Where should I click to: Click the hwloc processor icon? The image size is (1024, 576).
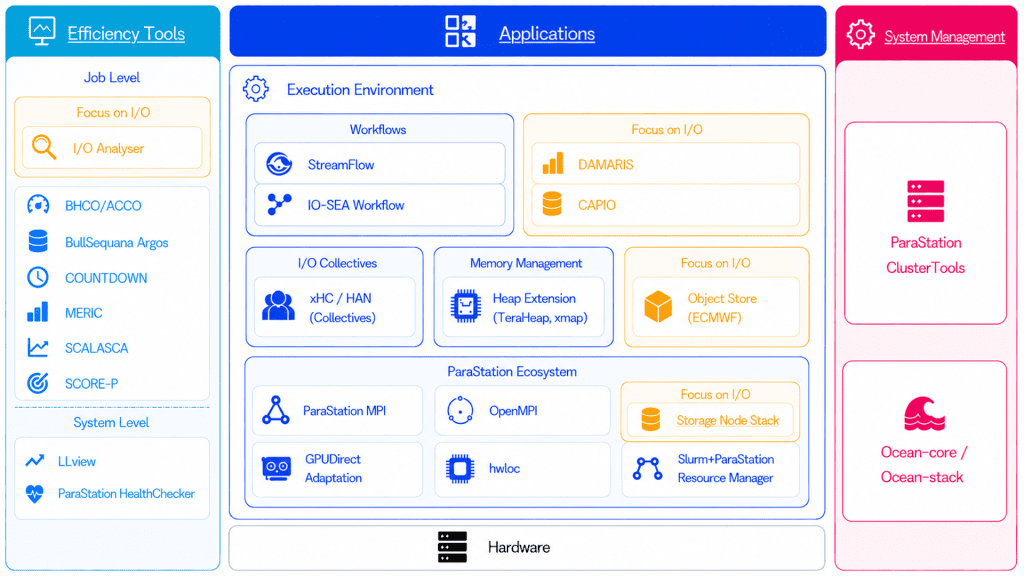pos(460,468)
